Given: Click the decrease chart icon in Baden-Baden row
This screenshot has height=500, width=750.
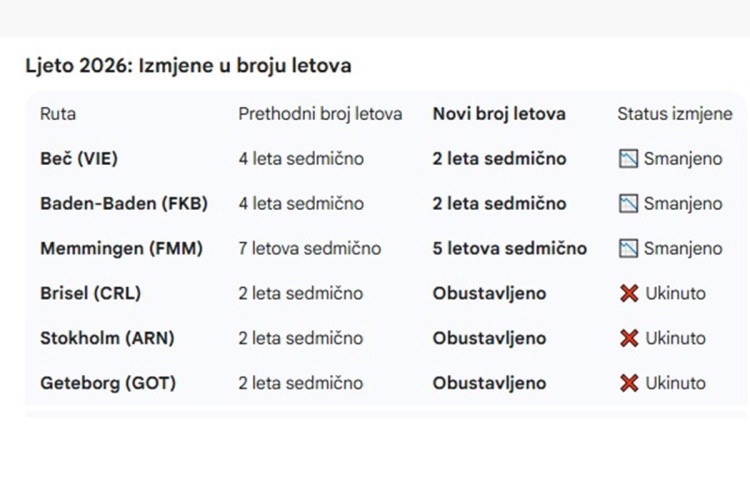Looking at the screenshot, I should coord(628,204).
